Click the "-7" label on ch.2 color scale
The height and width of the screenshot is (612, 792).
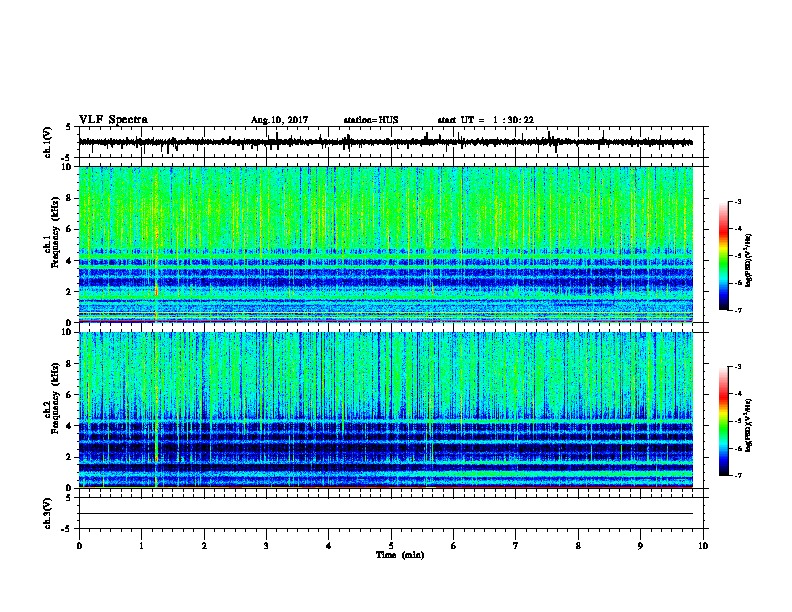click(x=738, y=476)
